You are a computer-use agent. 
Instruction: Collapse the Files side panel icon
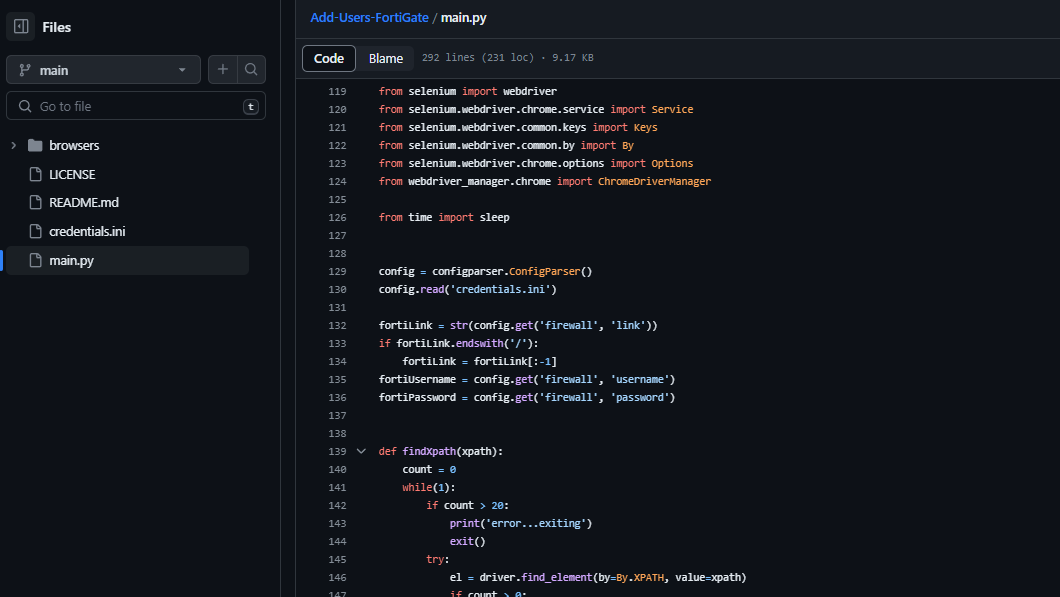point(21,26)
